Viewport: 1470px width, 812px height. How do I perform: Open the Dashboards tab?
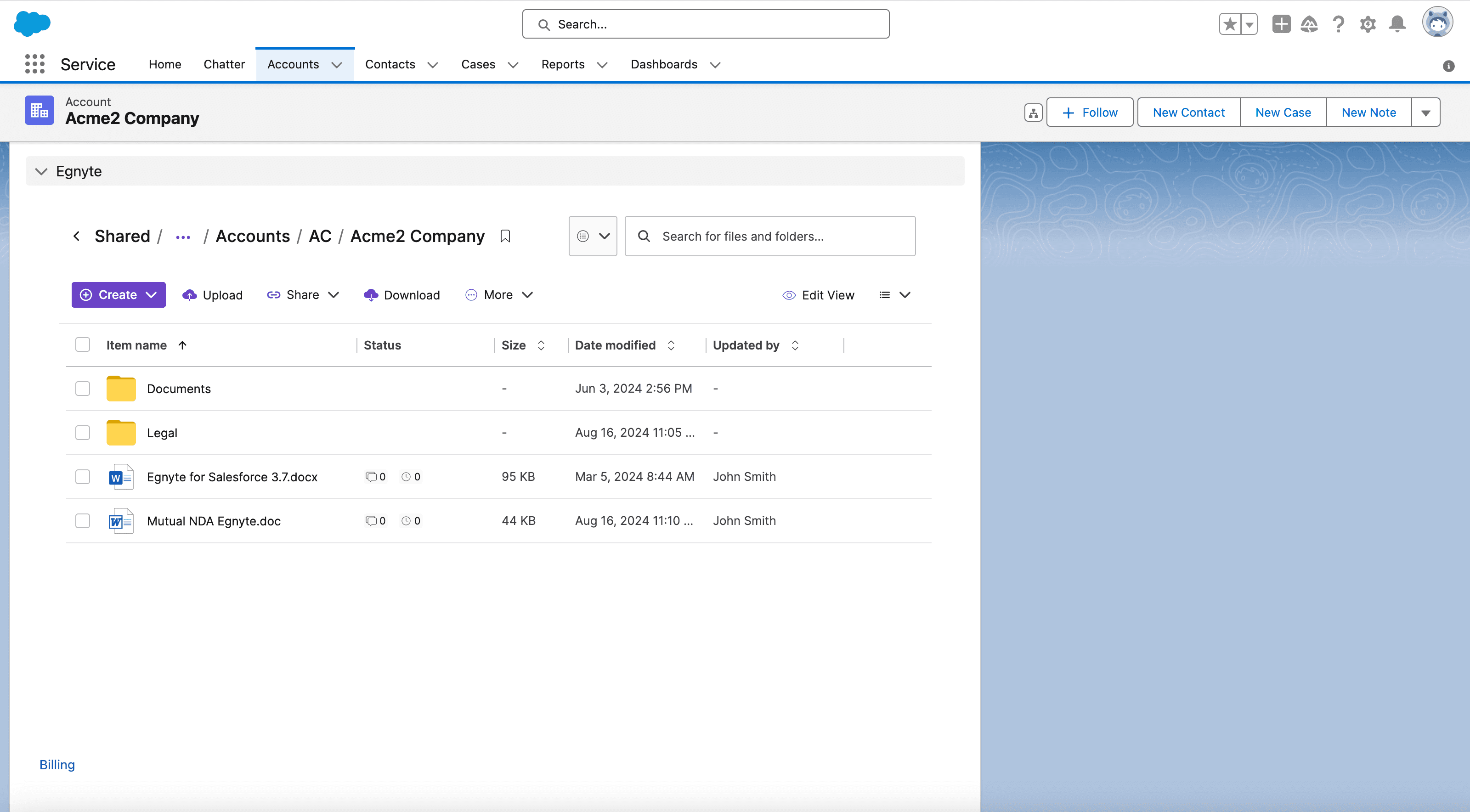click(x=664, y=64)
